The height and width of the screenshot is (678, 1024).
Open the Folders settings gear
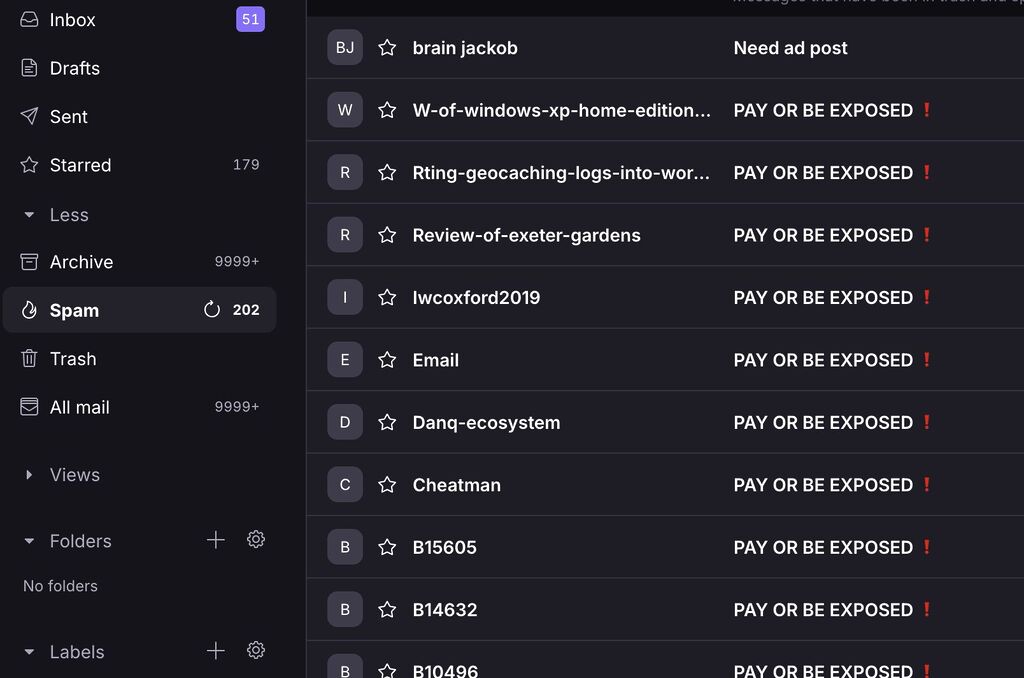pyautogui.click(x=256, y=539)
